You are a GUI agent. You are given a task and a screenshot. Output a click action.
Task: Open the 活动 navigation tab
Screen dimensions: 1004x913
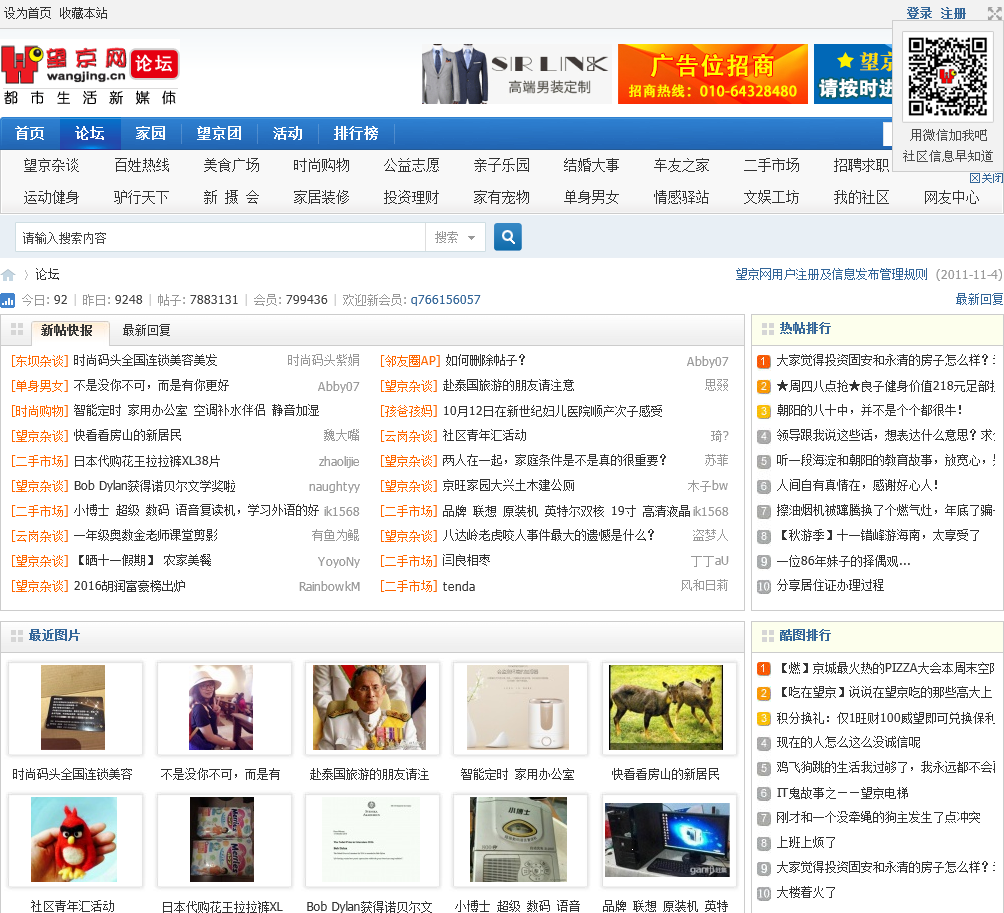pos(287,133)
